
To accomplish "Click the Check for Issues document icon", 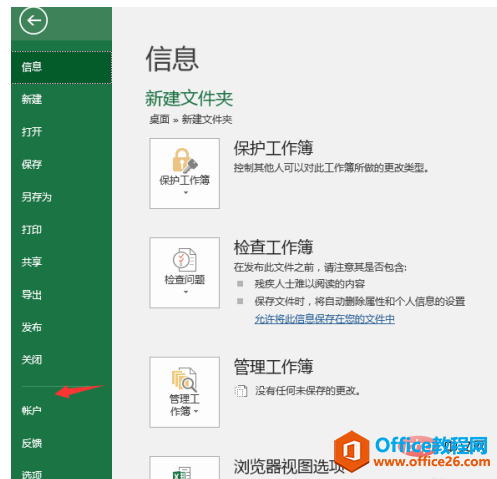I will pos(185,260).
